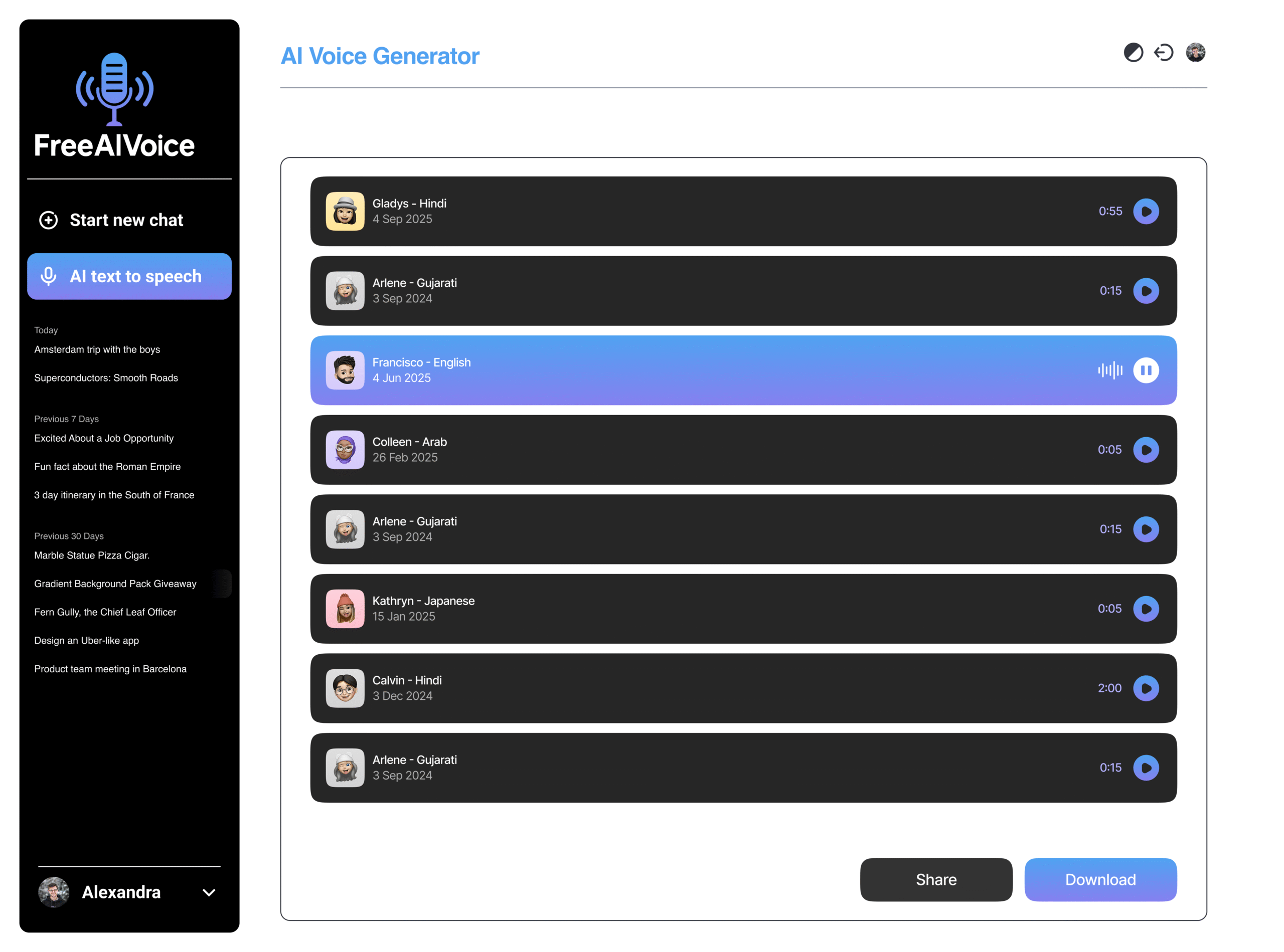Play the Arlene - Gujarati recording below Colleen

click(x=1146, y=529)
